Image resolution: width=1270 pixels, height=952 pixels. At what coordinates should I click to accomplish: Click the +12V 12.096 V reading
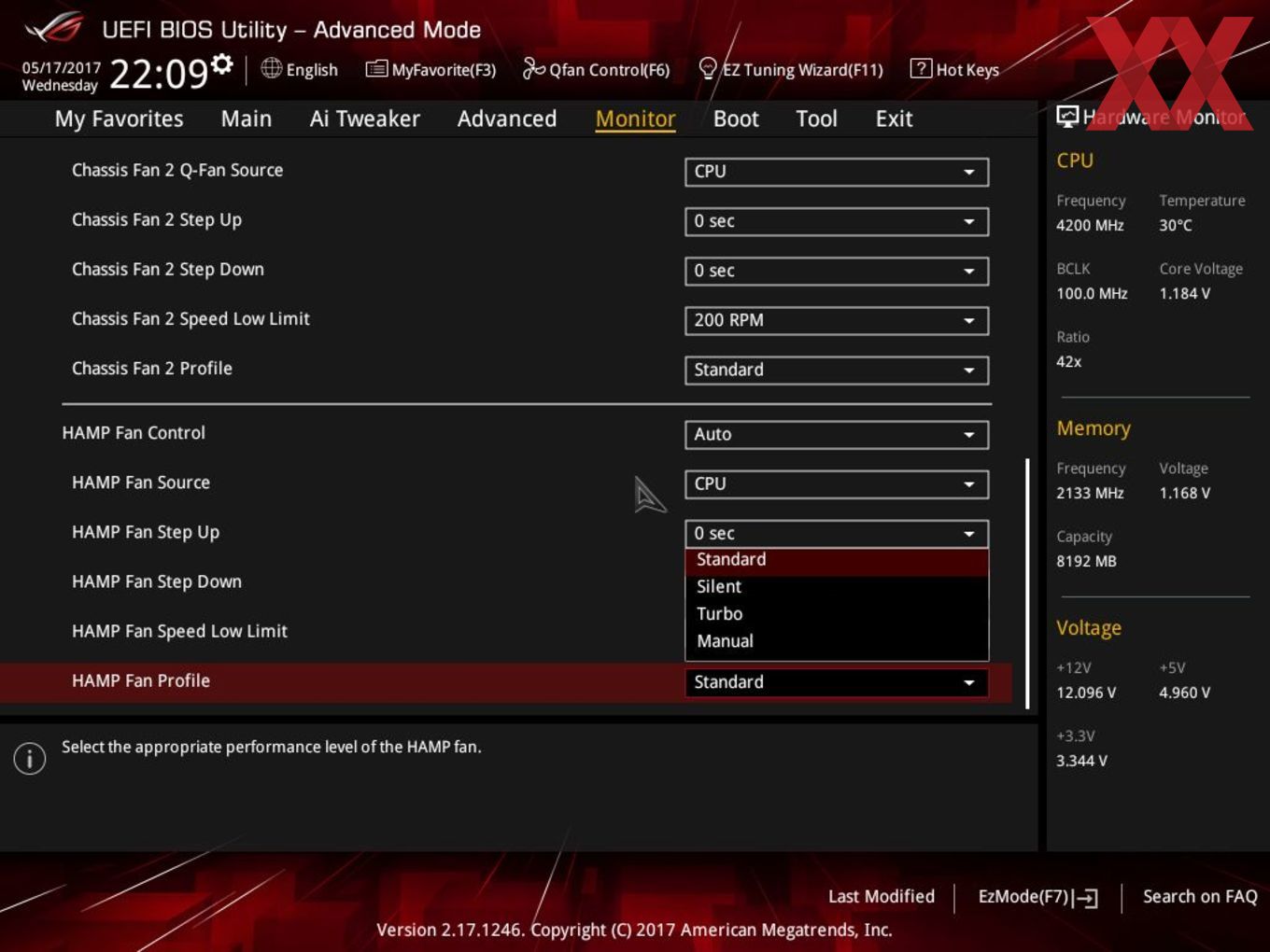1086,693
